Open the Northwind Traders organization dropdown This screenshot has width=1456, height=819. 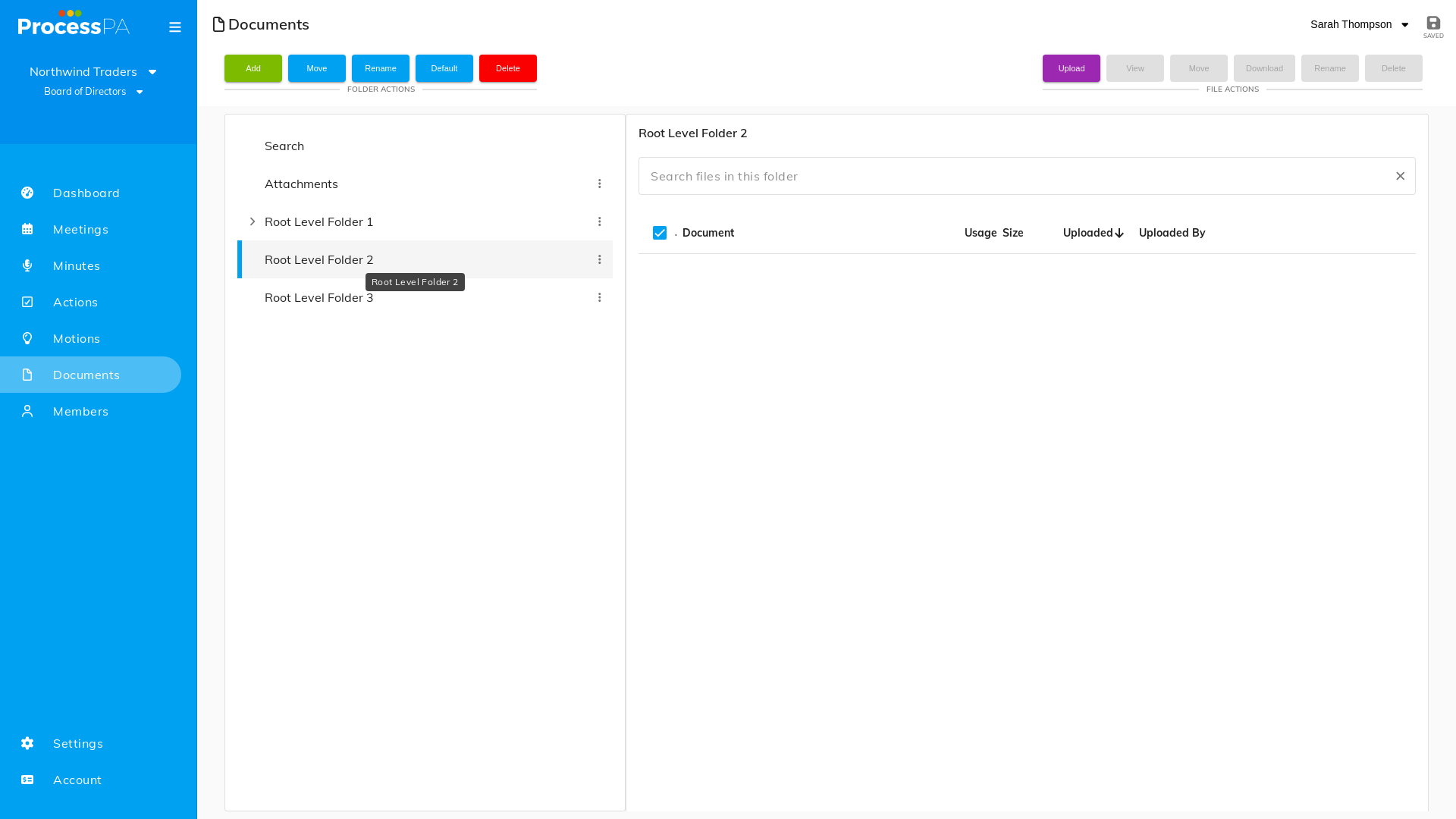pyautogui.click(x=93, y=71)
